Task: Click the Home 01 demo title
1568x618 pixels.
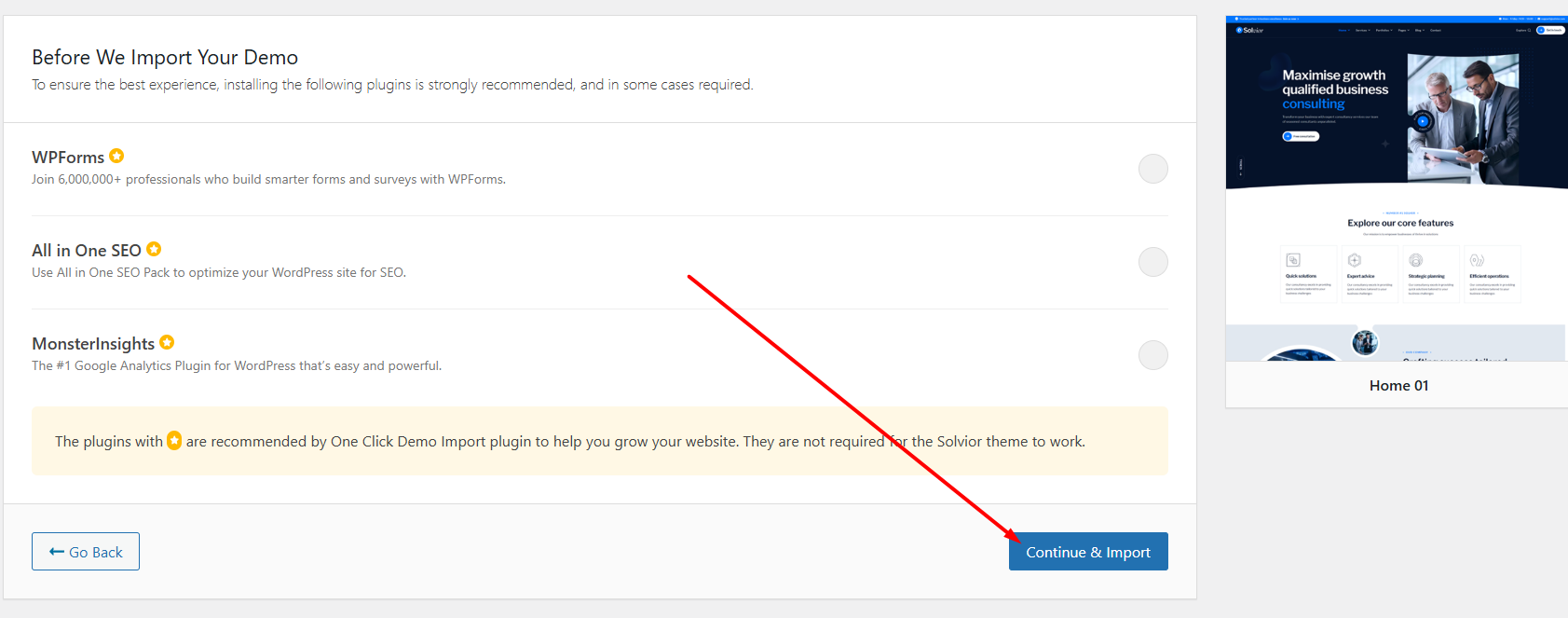Action: click(1398, 386)
